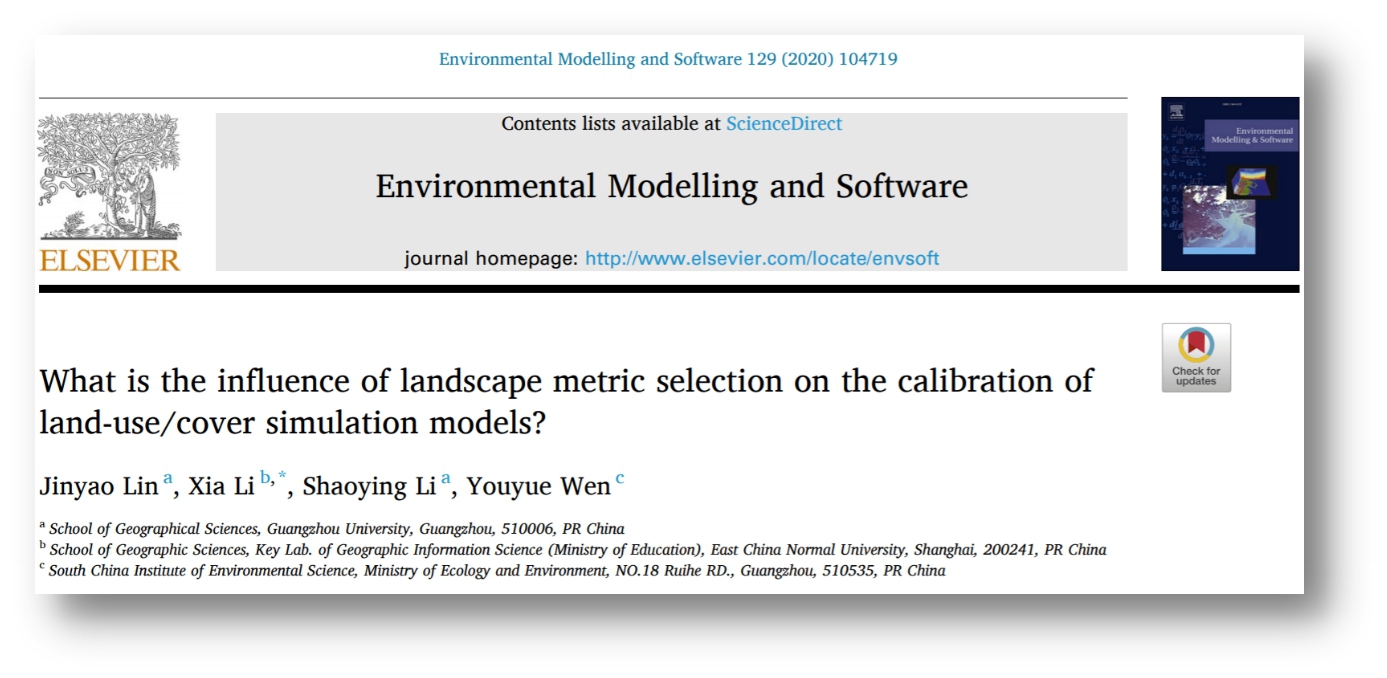Image resolution: width=1387 pixels, height=678 pixels.
Task: Click the ELSEVIER wordmark text
Action: point(110,260)
